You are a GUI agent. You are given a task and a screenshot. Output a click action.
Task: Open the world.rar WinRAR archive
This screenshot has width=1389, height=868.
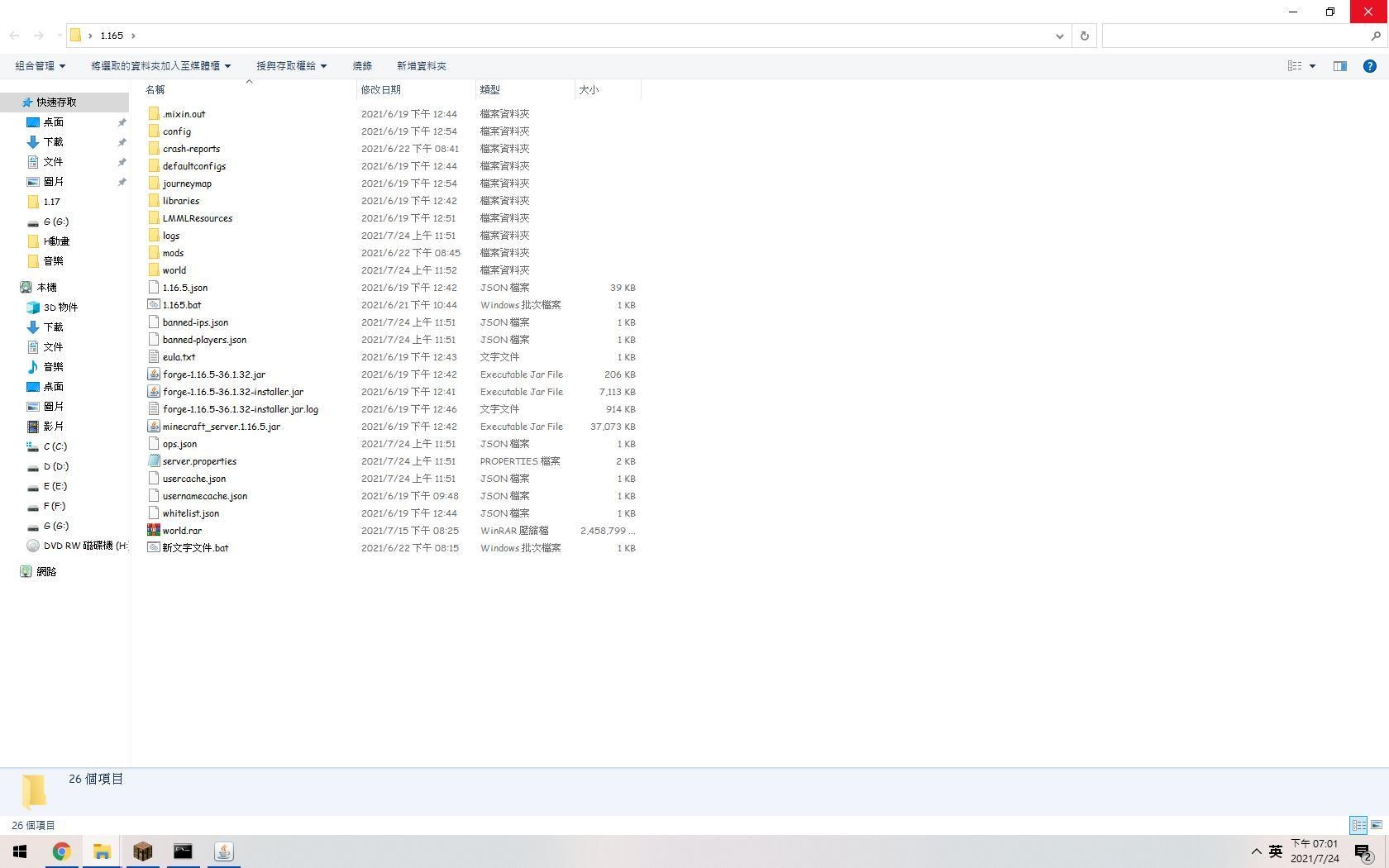182,531
